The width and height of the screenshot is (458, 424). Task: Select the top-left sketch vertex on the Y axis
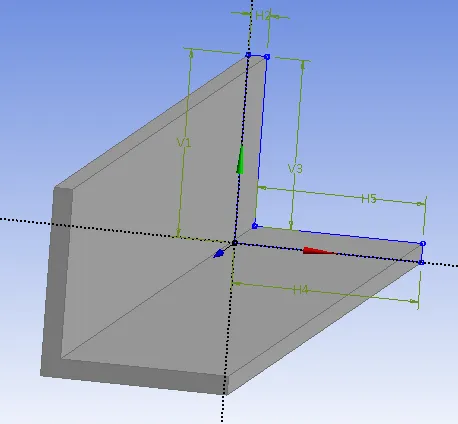(x=248, y=55)
